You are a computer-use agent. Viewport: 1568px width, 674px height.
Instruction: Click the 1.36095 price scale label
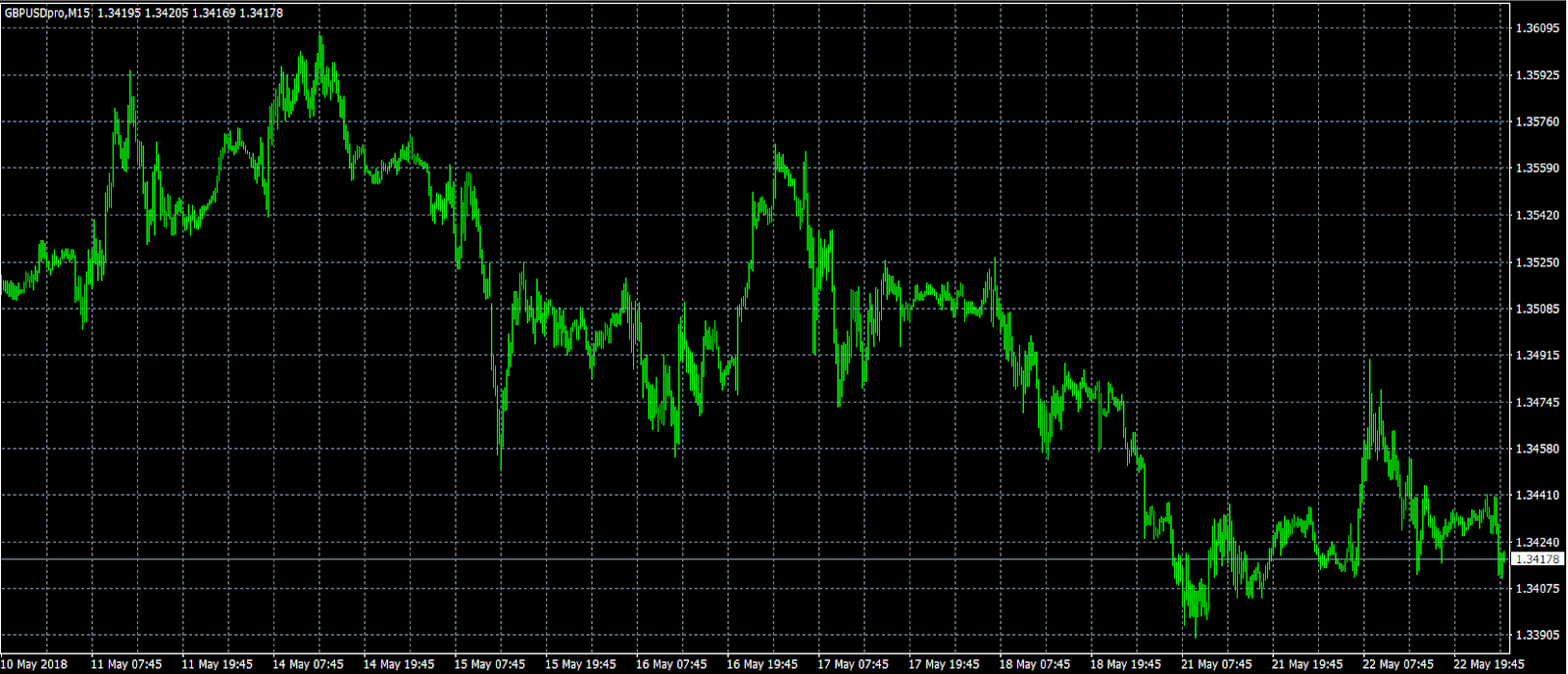tap(1537, 28)
